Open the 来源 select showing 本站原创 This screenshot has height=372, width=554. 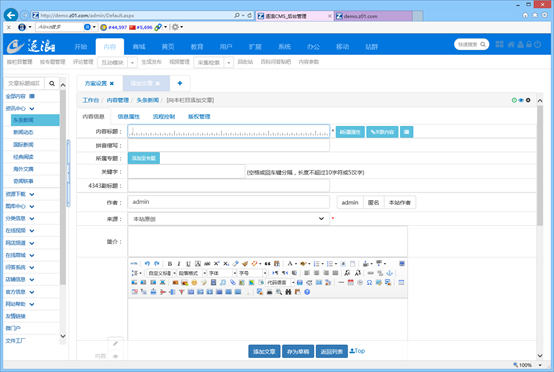[229, 219]
